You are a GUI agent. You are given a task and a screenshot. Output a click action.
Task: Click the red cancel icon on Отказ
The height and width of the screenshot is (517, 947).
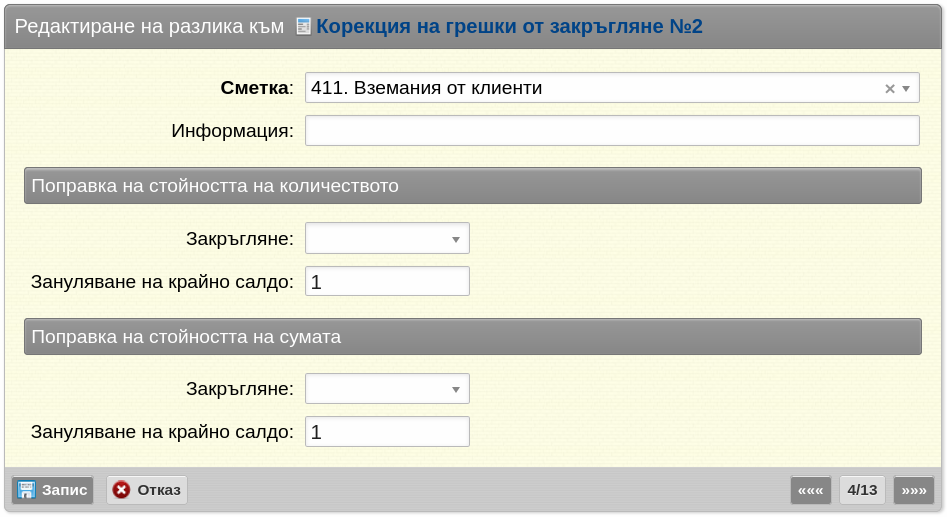121,490
